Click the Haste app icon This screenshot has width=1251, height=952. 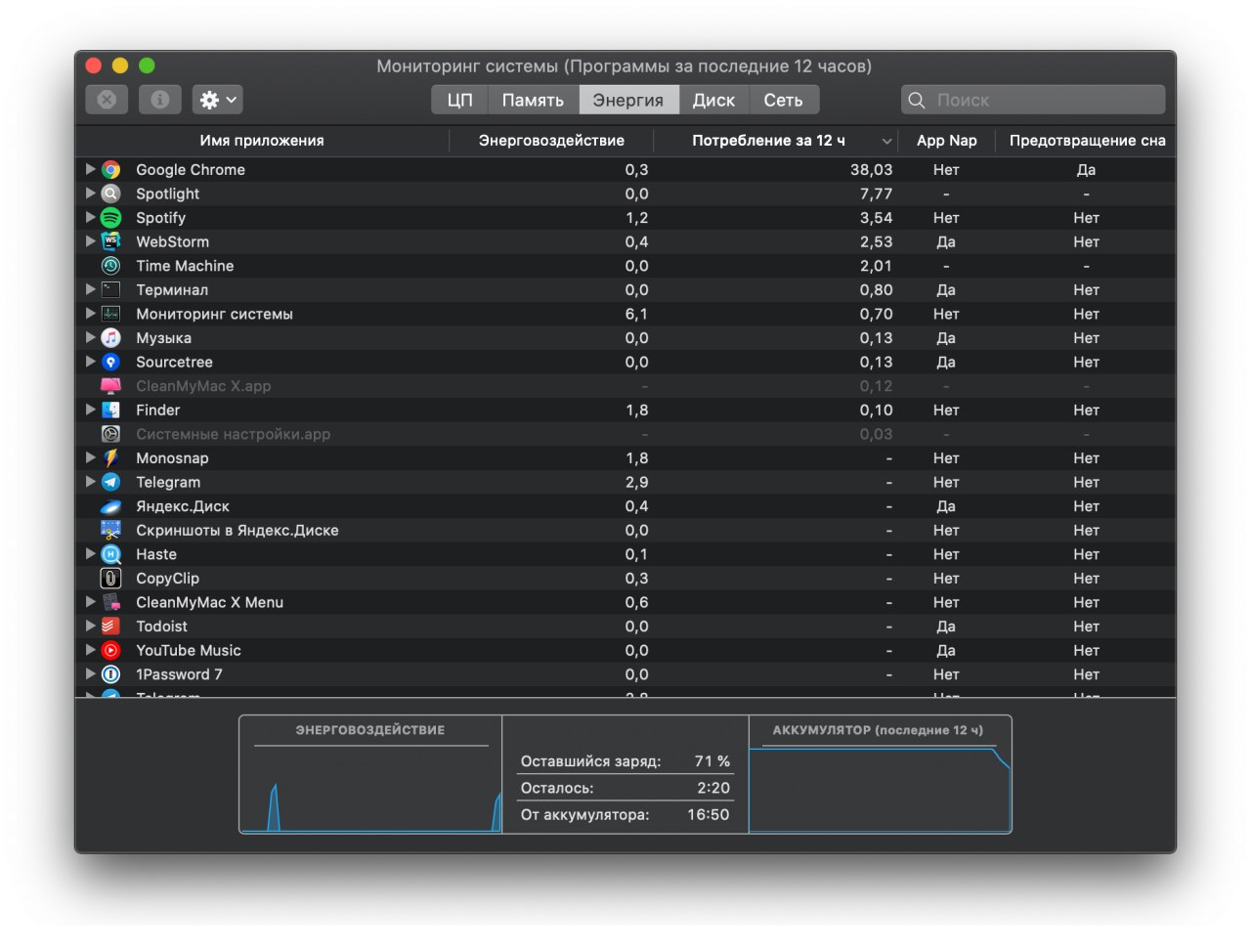(111, 554)
